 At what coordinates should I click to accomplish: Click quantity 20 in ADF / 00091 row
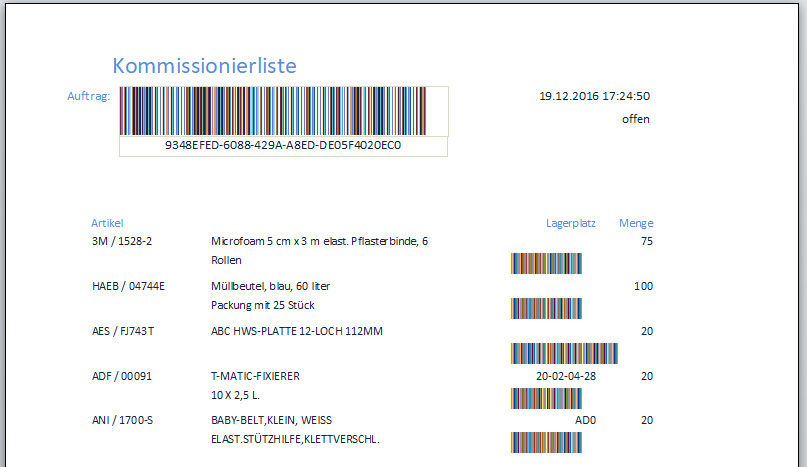(647, 376)
